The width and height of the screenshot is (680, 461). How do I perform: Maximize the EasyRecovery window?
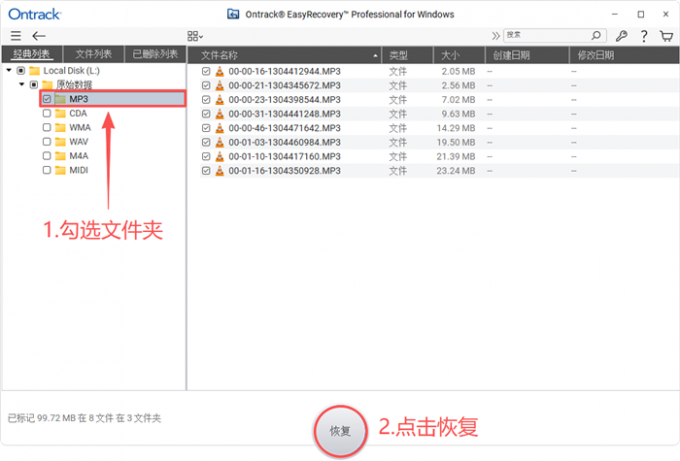641,14
